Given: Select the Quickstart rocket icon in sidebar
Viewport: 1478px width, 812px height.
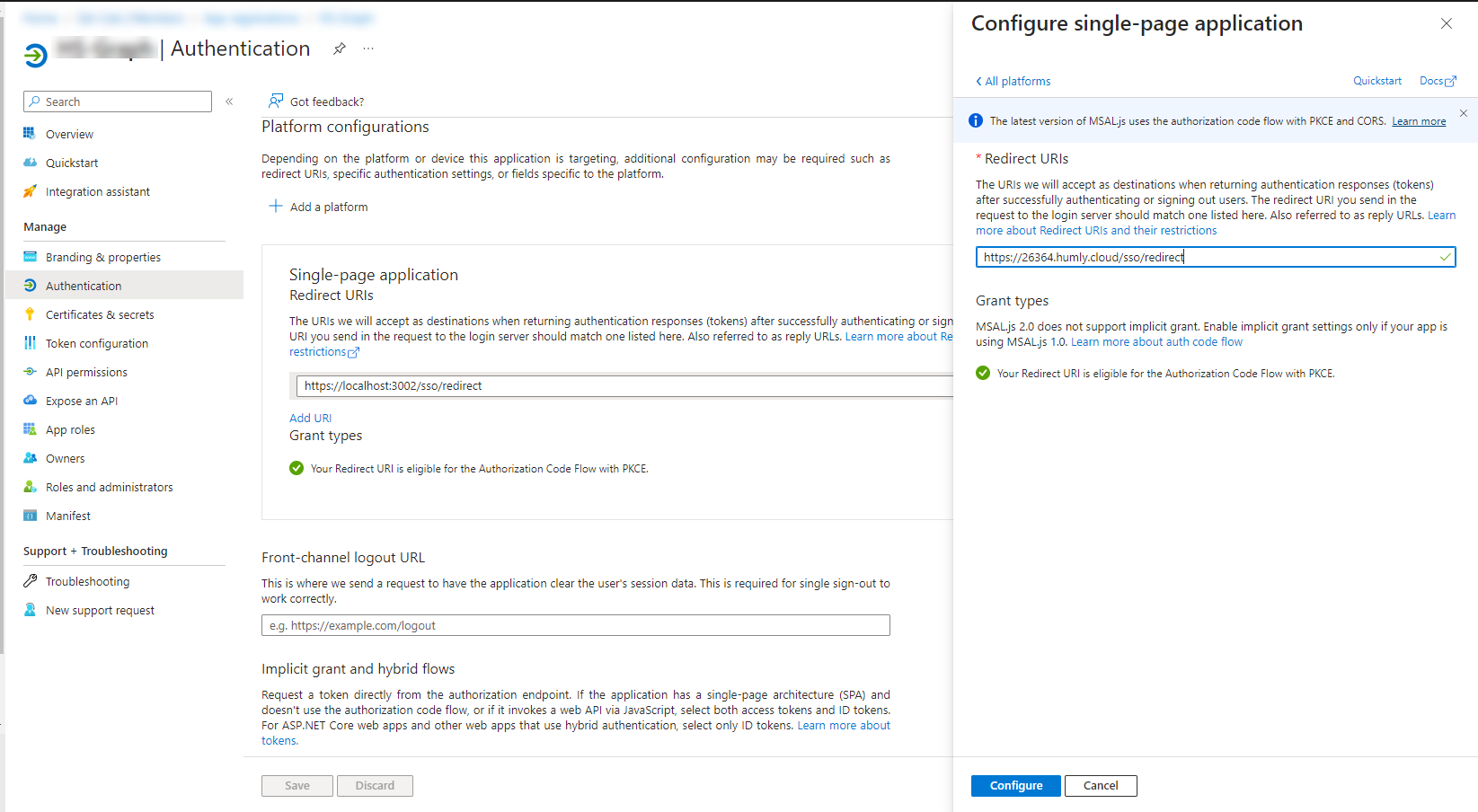Looking at the screenshot, I should point(30,163).
